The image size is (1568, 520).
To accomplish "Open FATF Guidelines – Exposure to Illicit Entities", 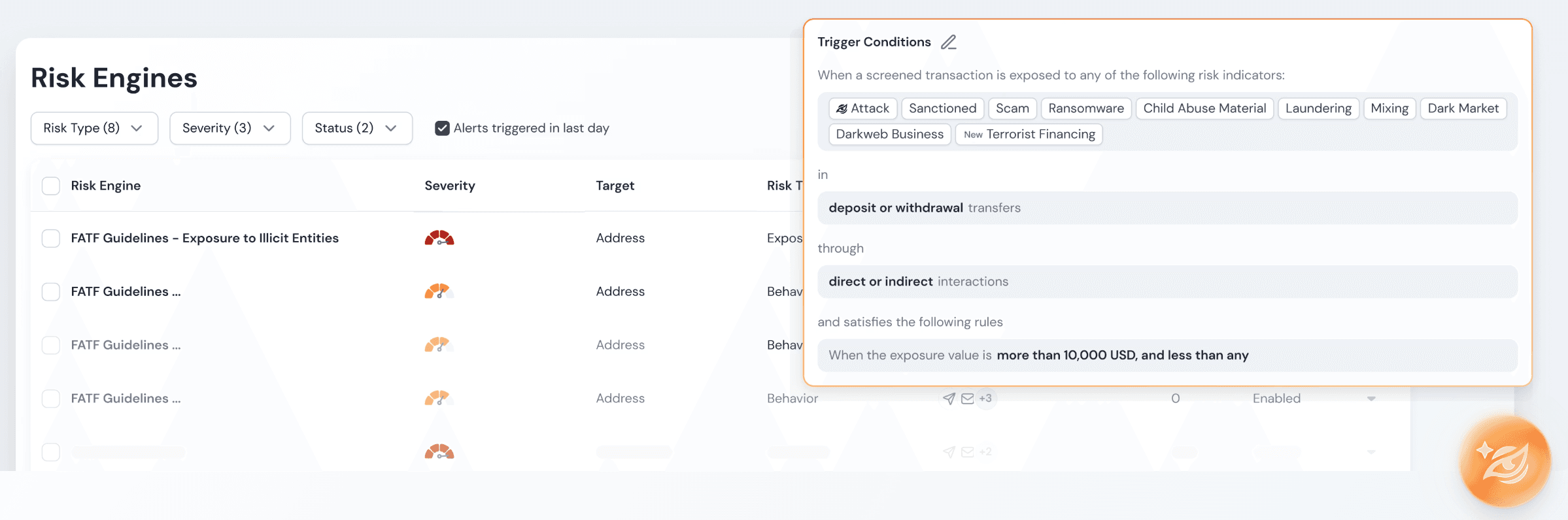I will tap(205, 238).
